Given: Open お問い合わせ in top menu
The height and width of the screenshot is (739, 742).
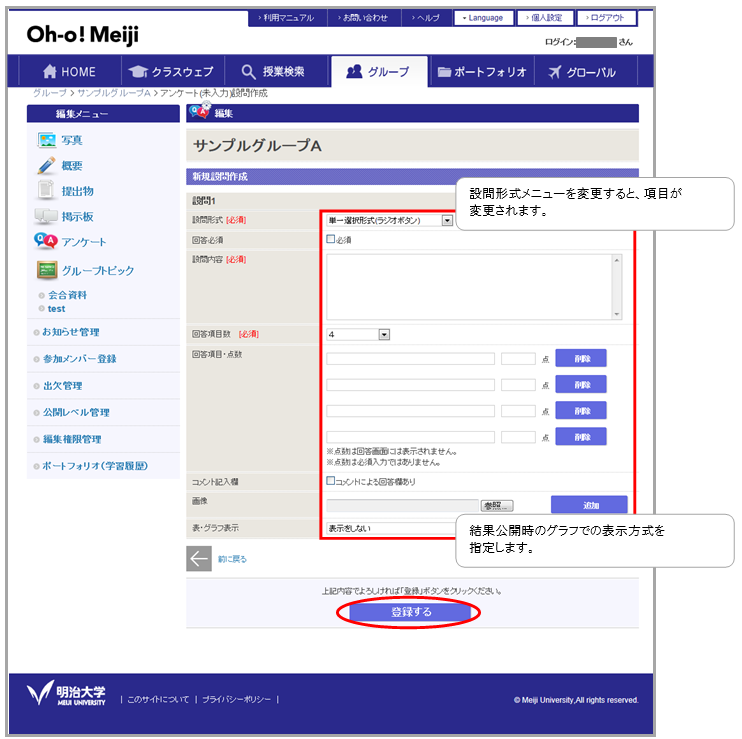Looking at the screenshot, I should (363, 18).
